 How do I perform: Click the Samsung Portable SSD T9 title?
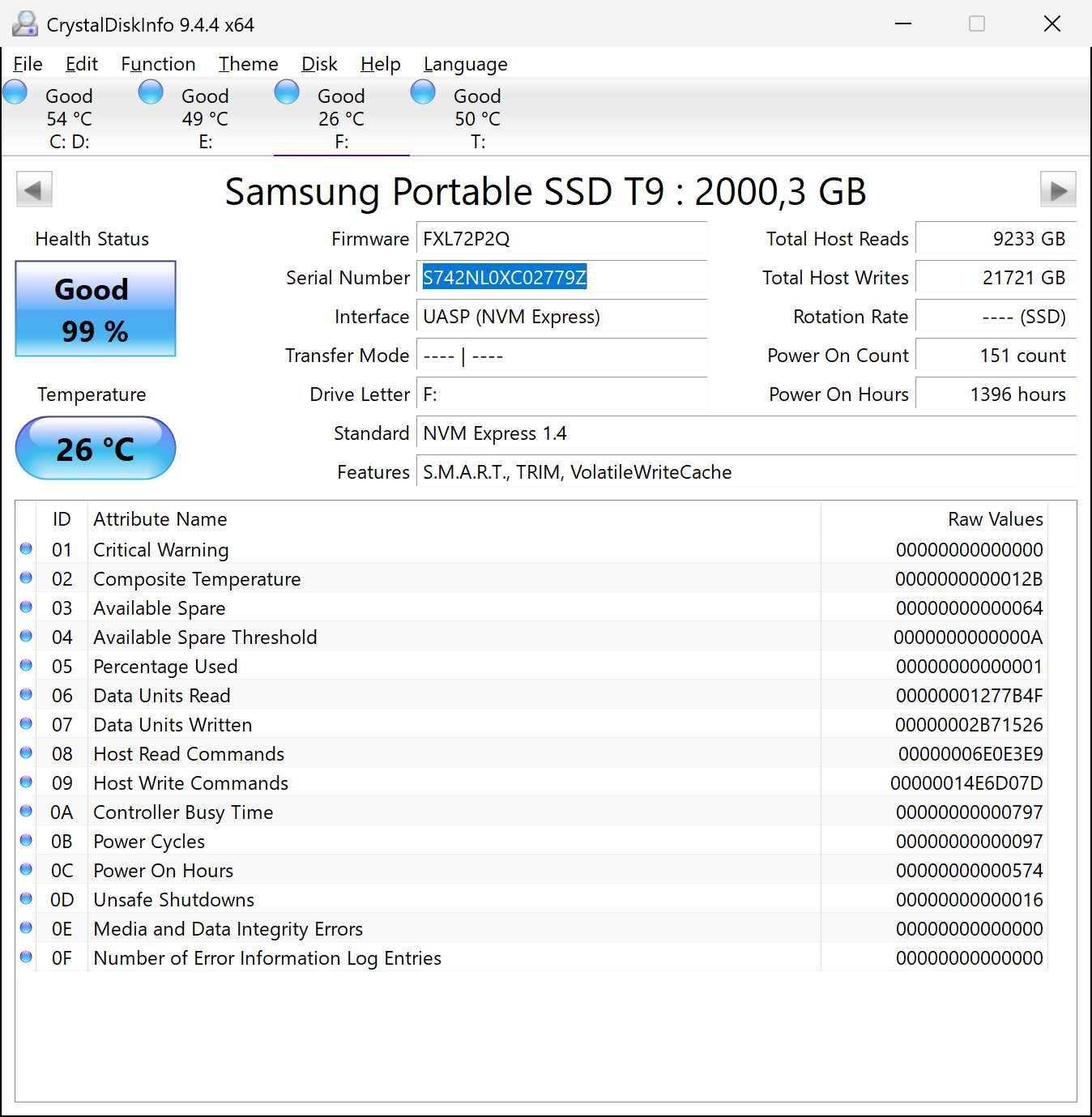coord(545,192)
